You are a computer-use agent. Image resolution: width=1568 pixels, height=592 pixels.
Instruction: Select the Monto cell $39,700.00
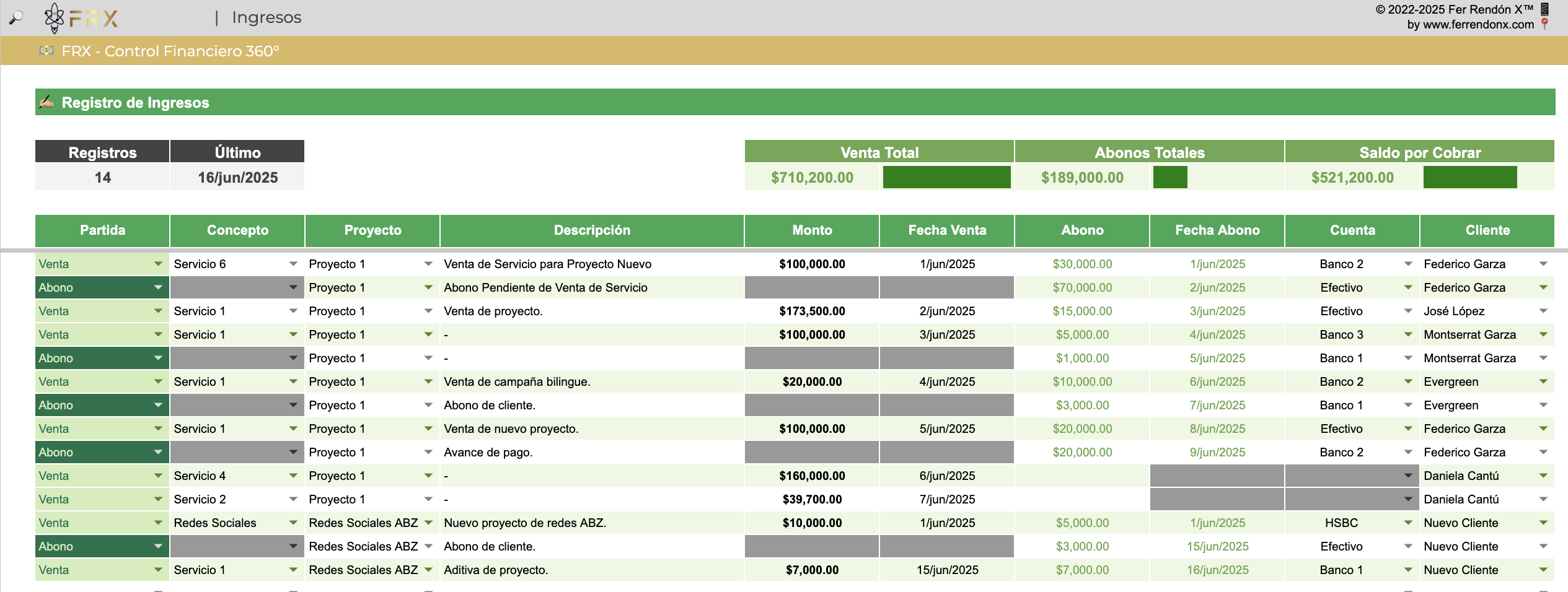click(x=812, y=499)
